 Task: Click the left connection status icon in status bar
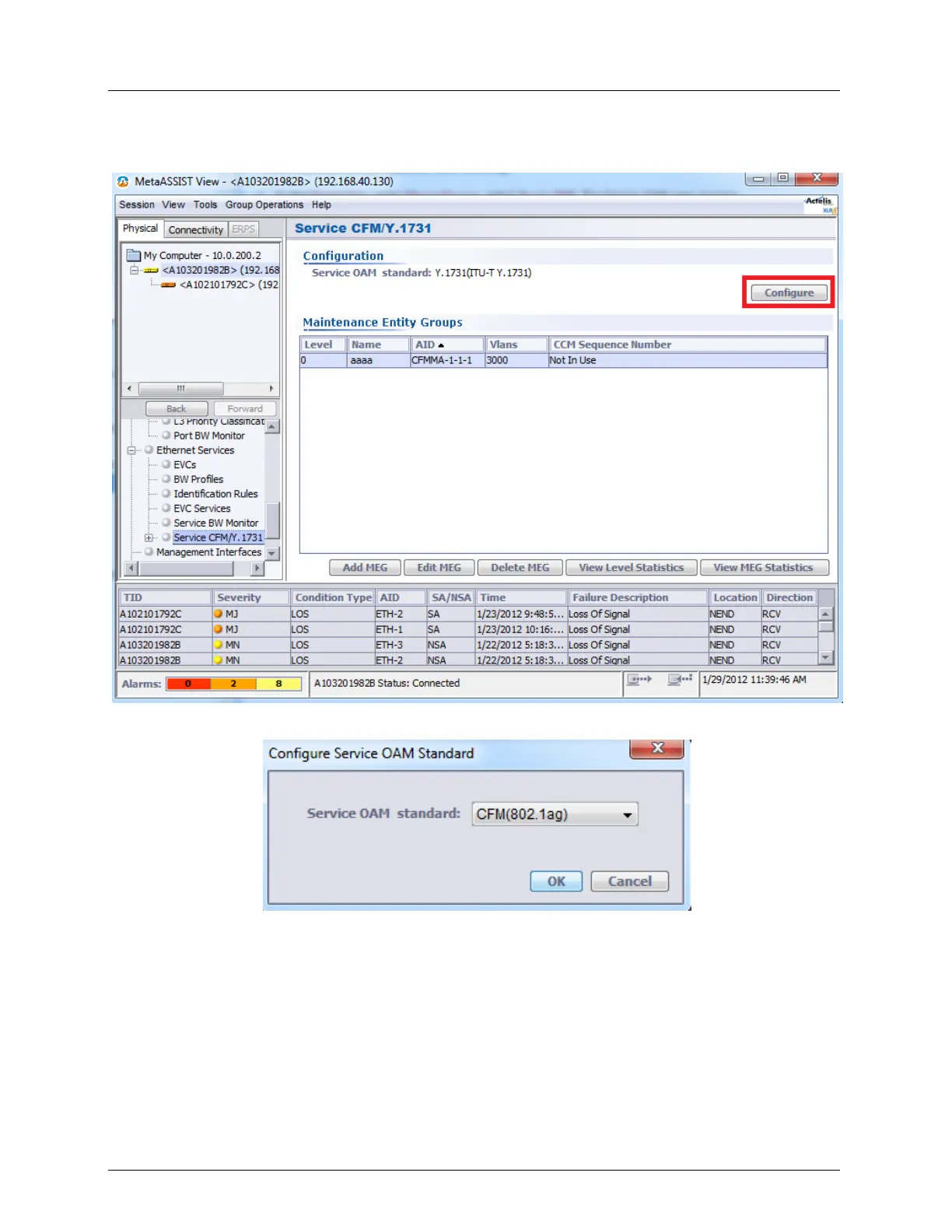[x=639, y=680]
